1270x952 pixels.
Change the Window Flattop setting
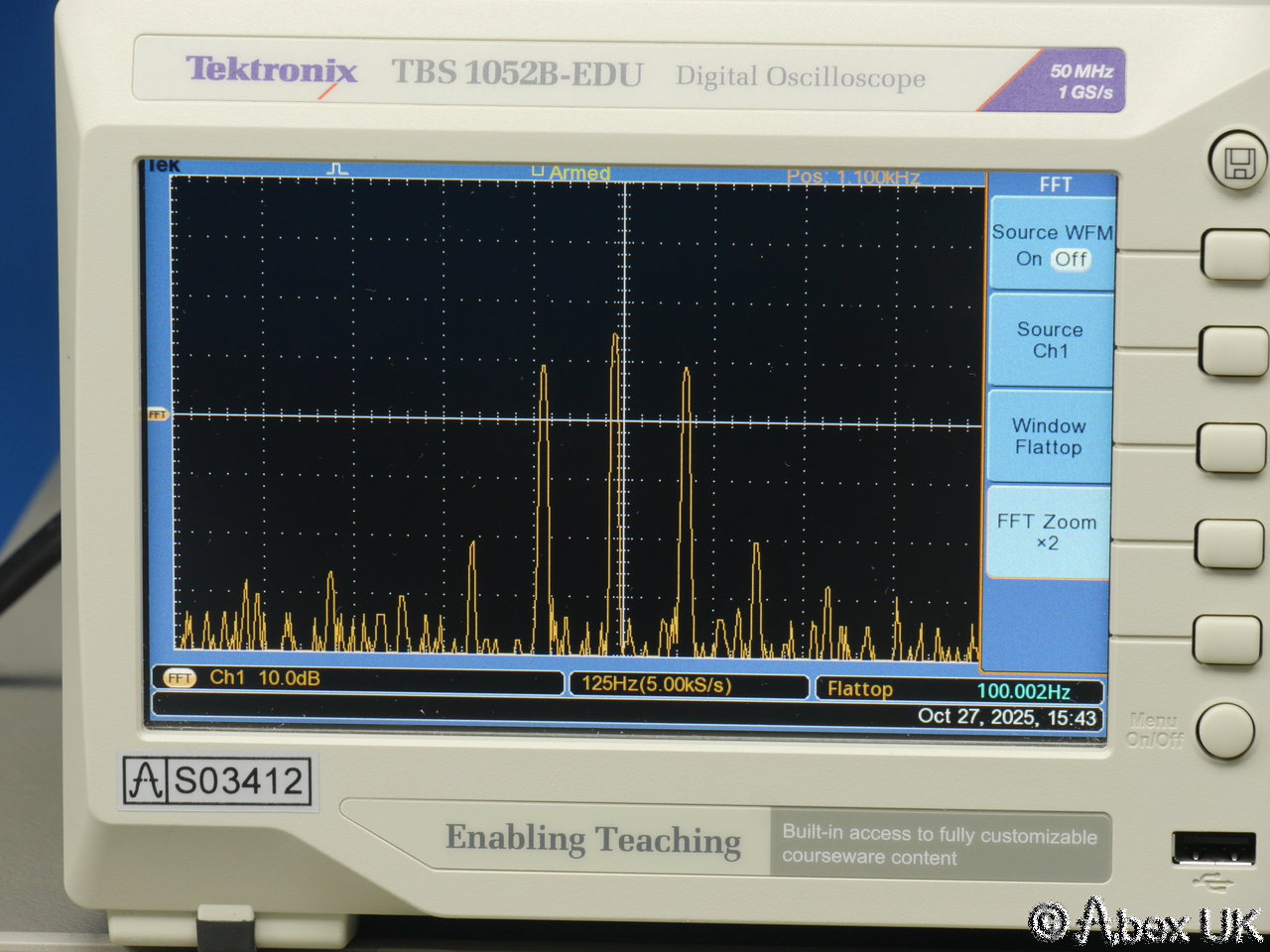pyautogui.click(x=1049, y=436)
